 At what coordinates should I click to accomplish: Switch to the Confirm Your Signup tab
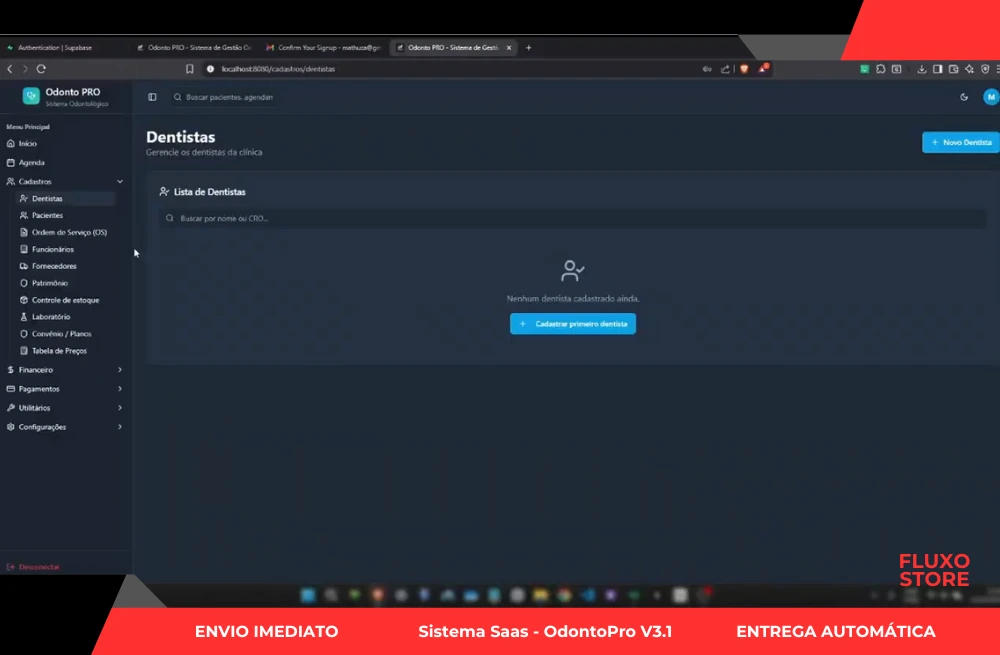[322, 47]
